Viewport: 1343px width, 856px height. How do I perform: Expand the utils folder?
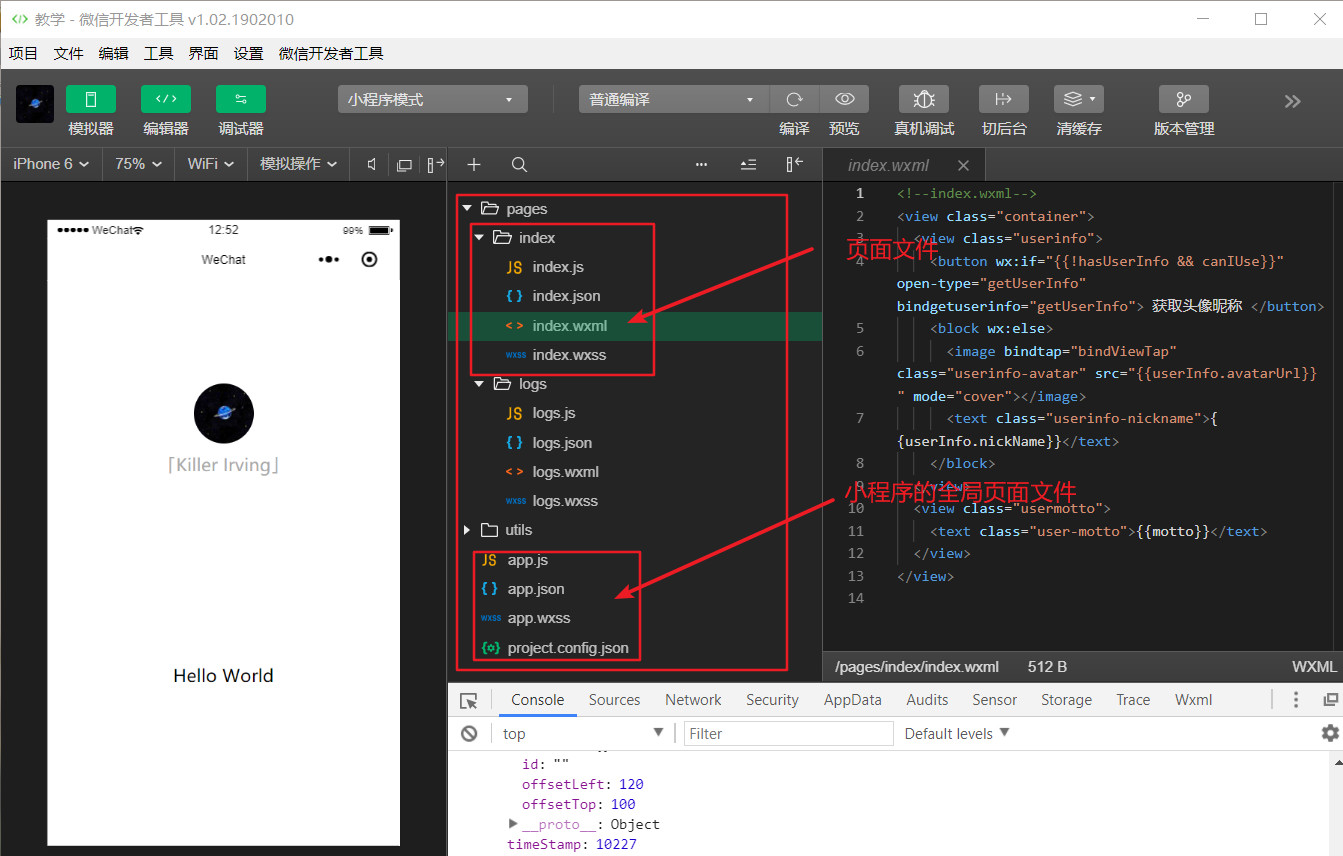467,530
